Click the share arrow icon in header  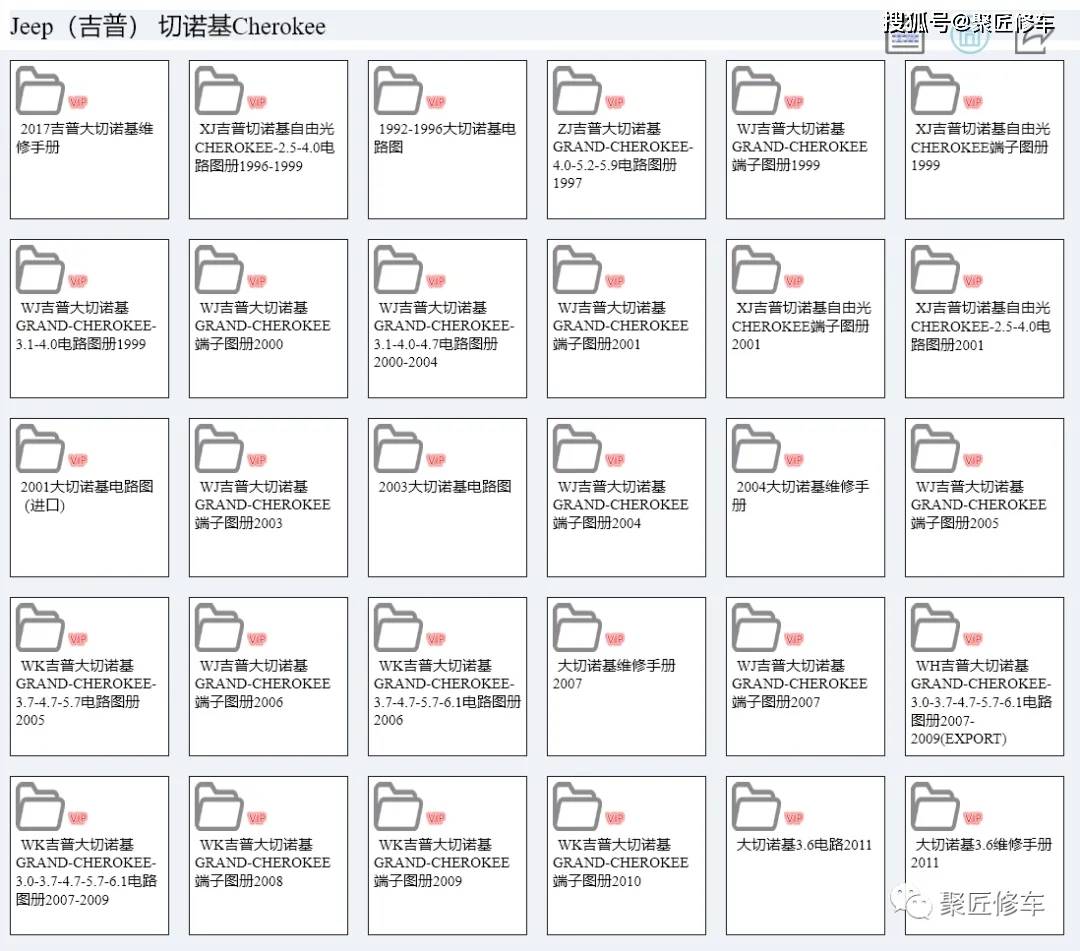pyautogui.click(x=1033, y=38)
